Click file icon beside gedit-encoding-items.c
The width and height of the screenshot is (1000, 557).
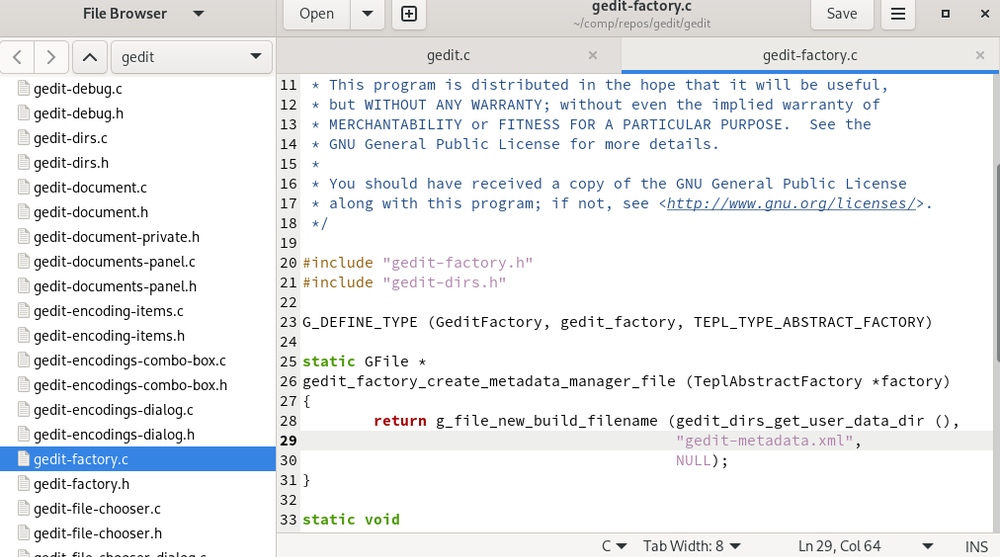(x=24, y=310)
